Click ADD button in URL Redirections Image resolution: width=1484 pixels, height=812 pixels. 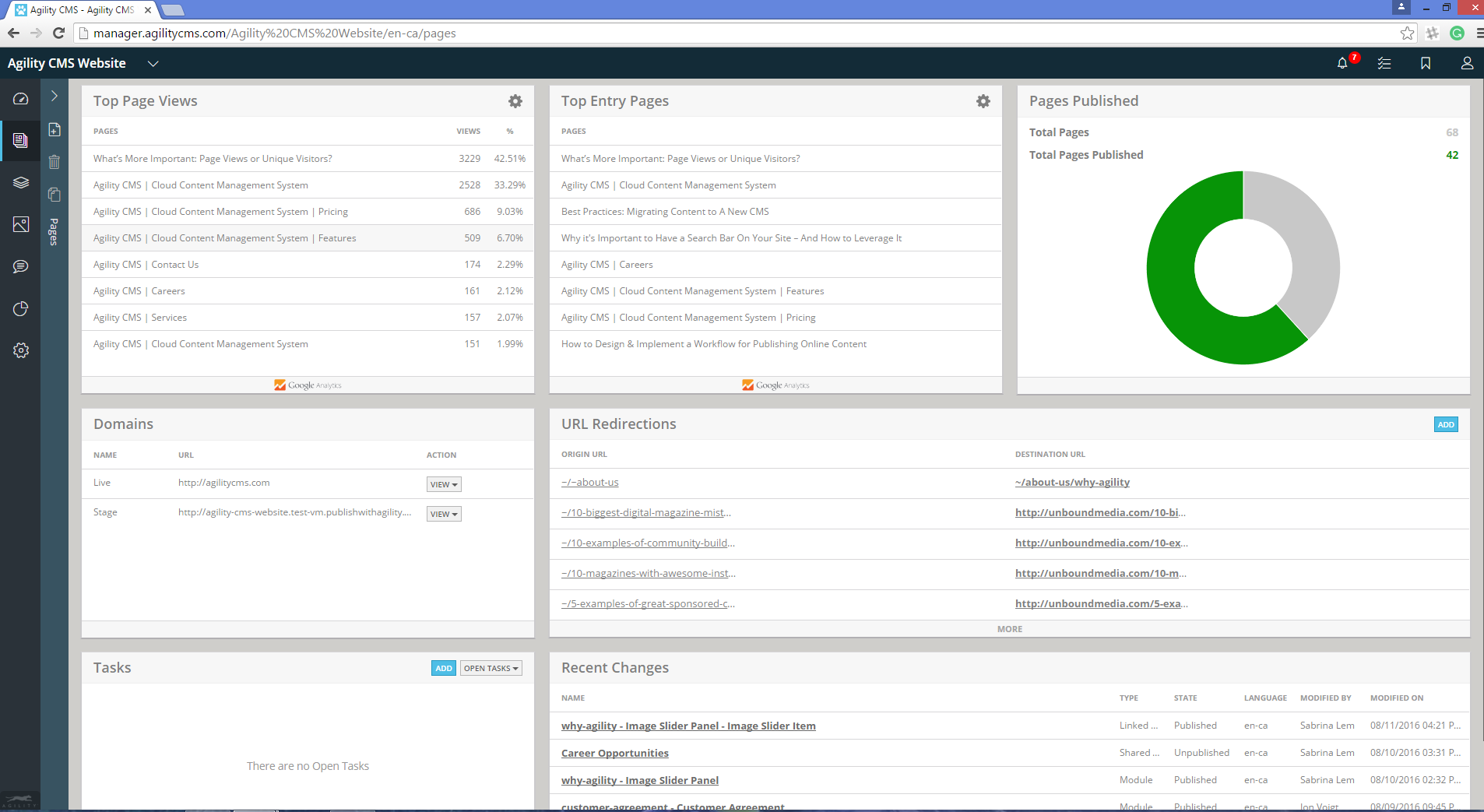(1446, 424)
